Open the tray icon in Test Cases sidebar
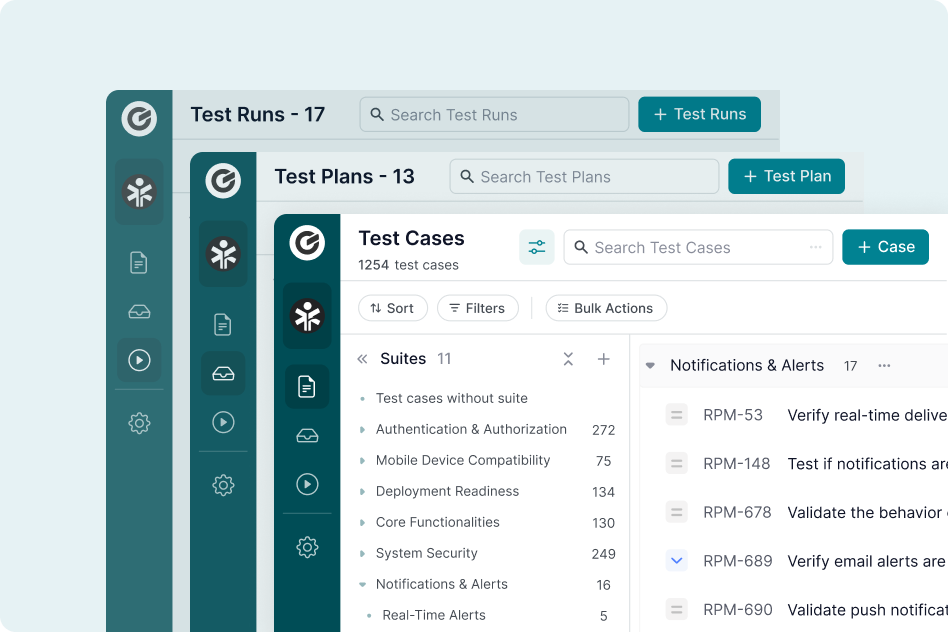 tap(307, 435)
